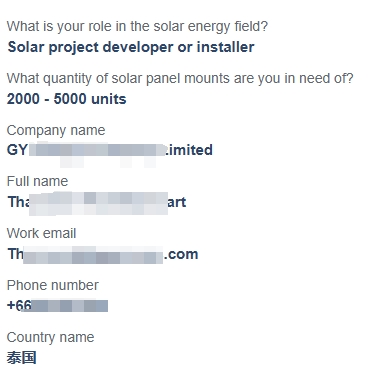Click the Company name label
Screen dimensions: 380x385
pos(56,130)
